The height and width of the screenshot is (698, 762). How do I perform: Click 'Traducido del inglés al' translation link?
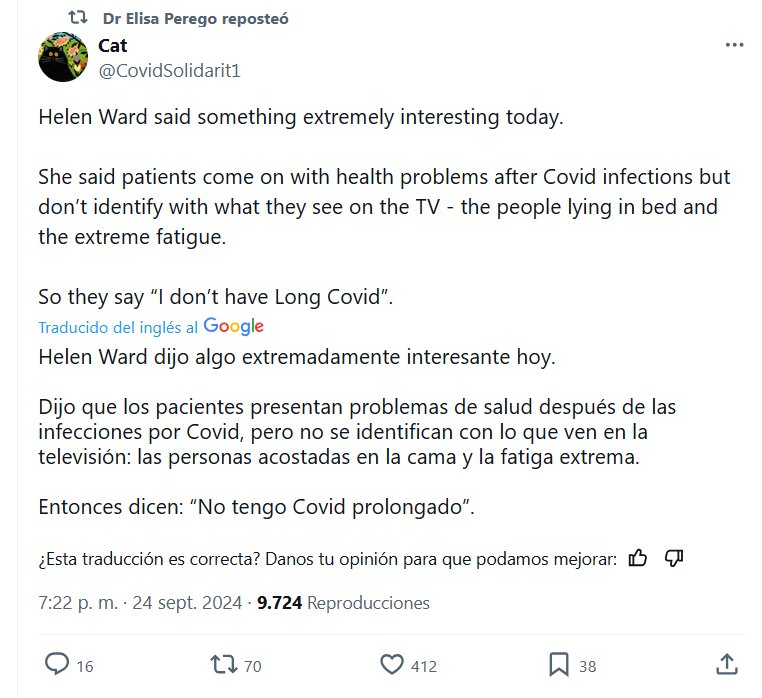(118, 327)
